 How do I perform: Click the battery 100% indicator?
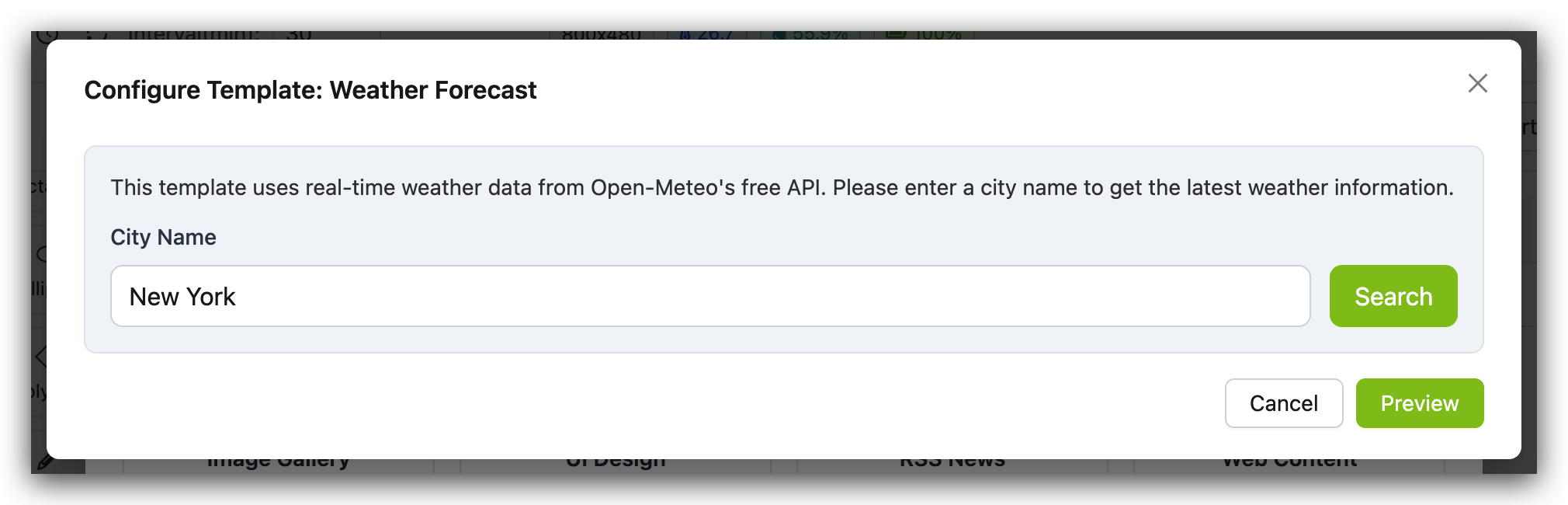[x=924, y=35]
